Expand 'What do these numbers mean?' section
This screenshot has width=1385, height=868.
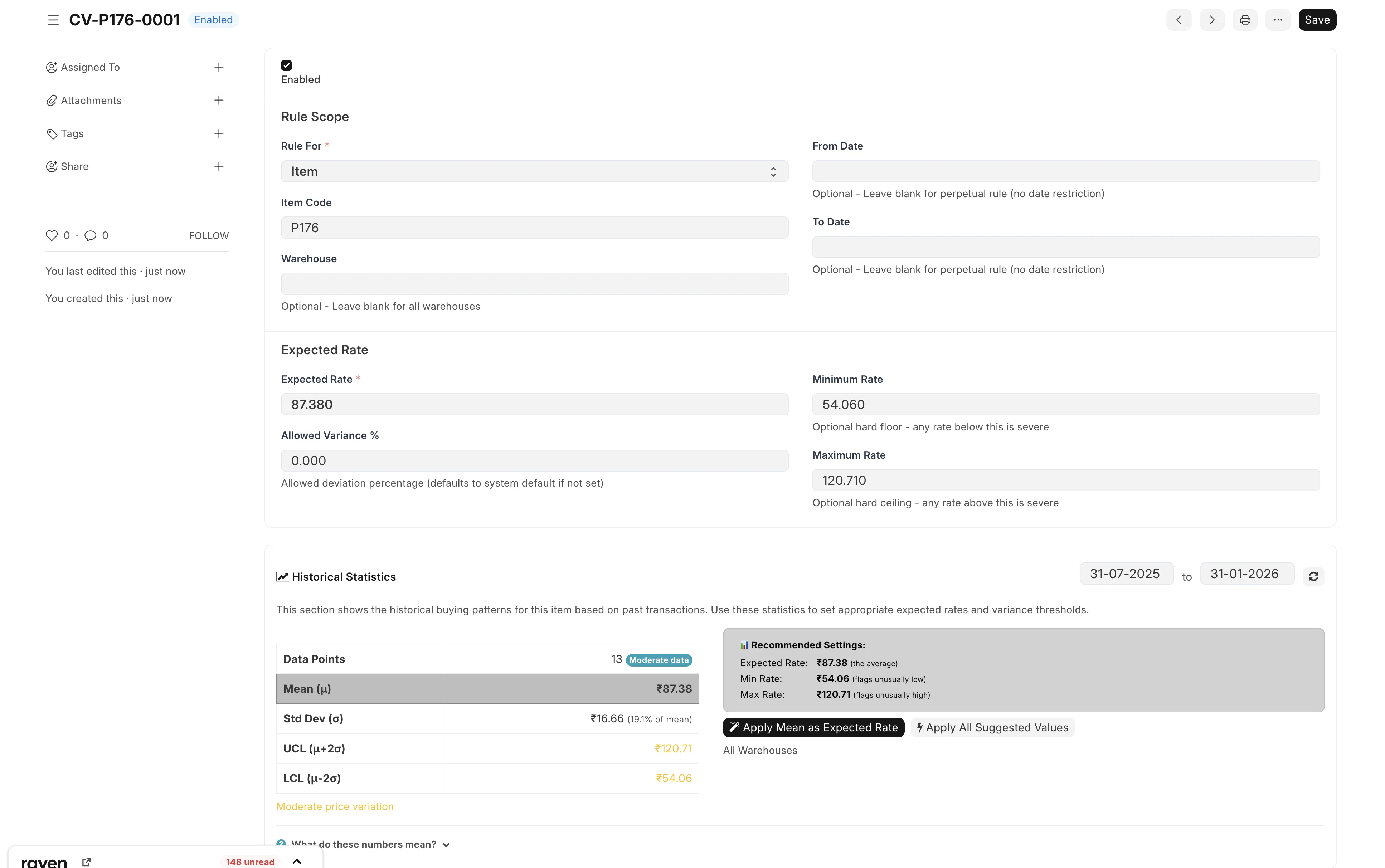(x=370, y=844)
